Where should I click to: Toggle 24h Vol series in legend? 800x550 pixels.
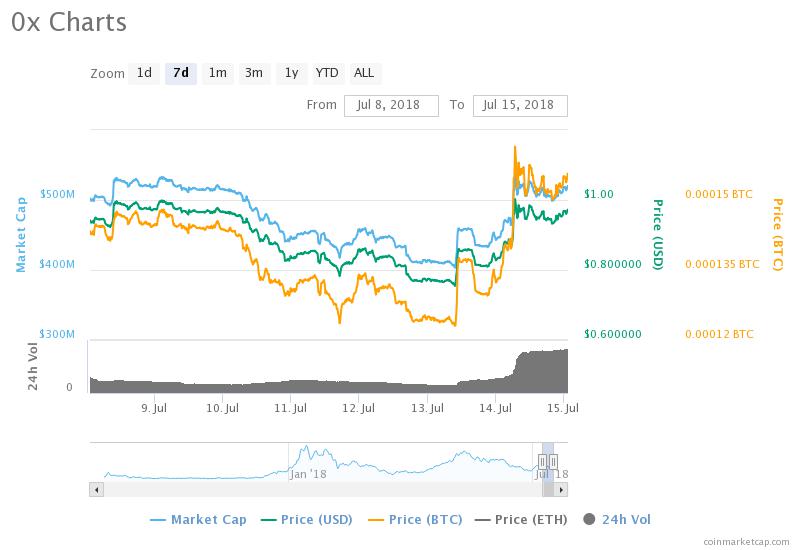pyautogui.click(x=617, y=519)
